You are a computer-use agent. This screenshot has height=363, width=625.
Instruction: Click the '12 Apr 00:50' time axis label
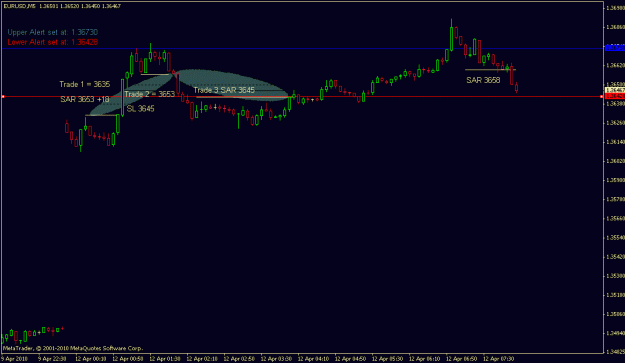128,359
